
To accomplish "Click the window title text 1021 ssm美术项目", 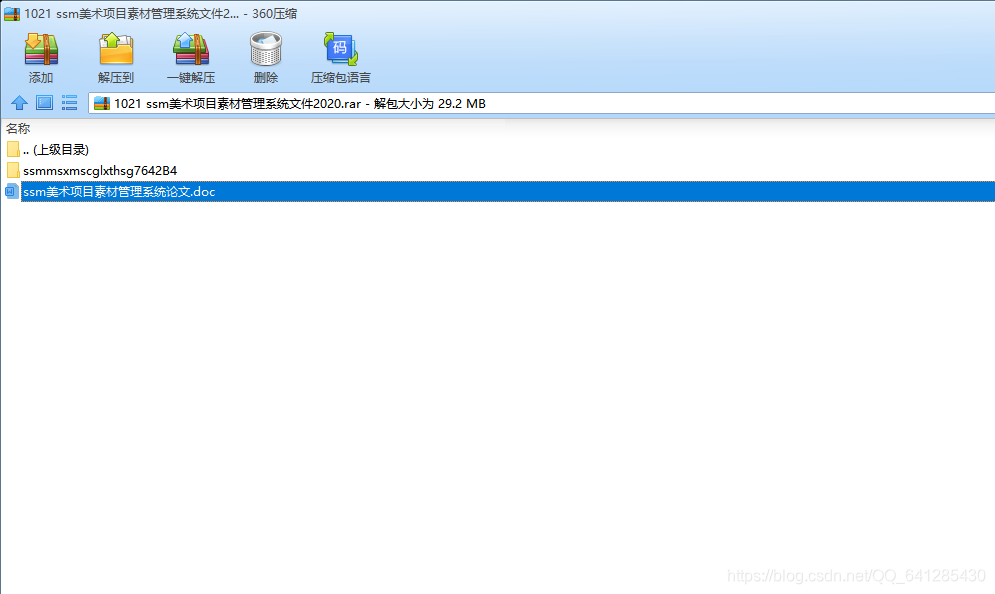I will pos(161,13).
